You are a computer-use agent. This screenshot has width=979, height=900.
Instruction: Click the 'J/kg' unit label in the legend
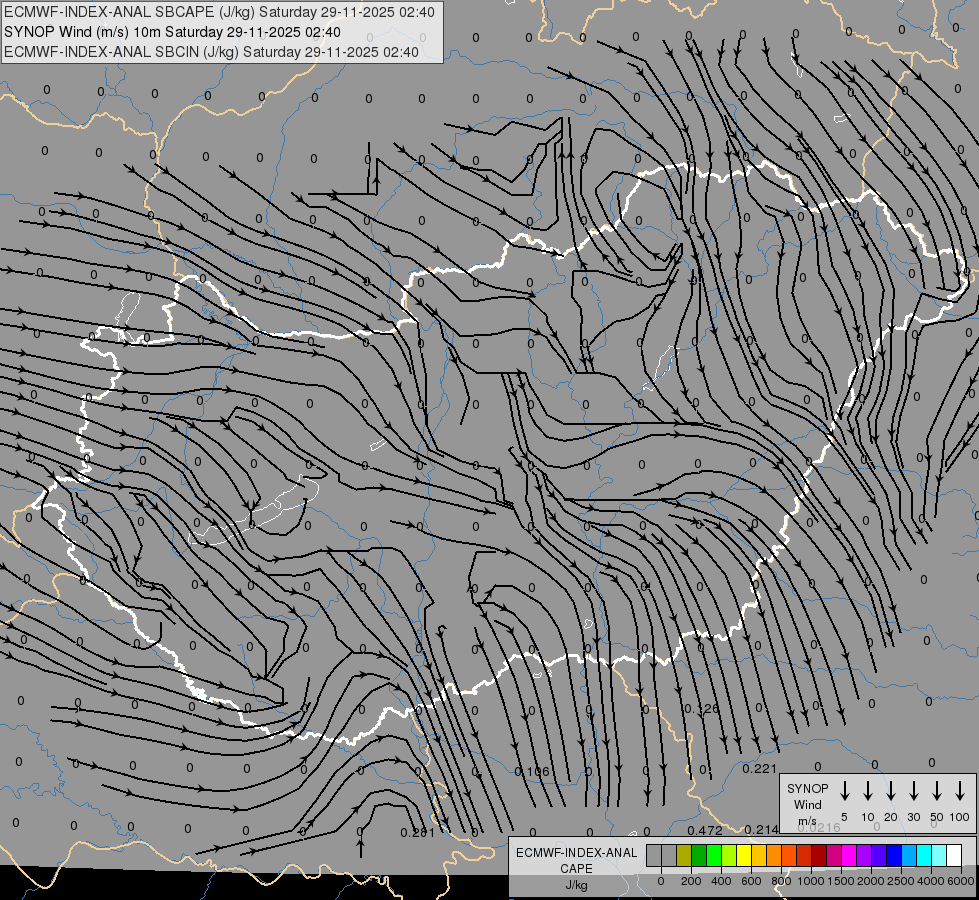[576, 885]
